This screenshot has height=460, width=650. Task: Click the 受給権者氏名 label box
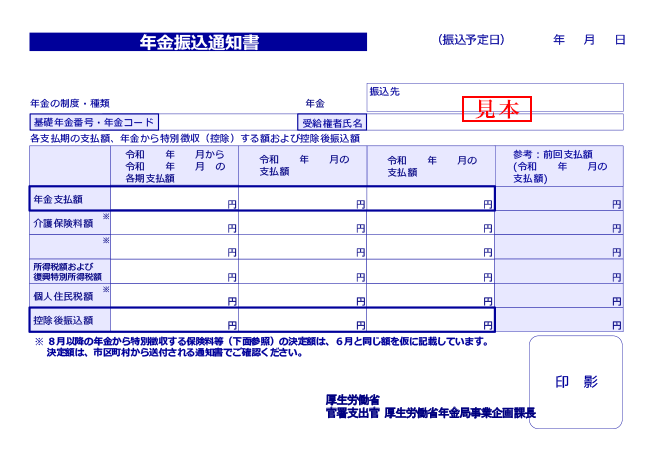[332, 123]
